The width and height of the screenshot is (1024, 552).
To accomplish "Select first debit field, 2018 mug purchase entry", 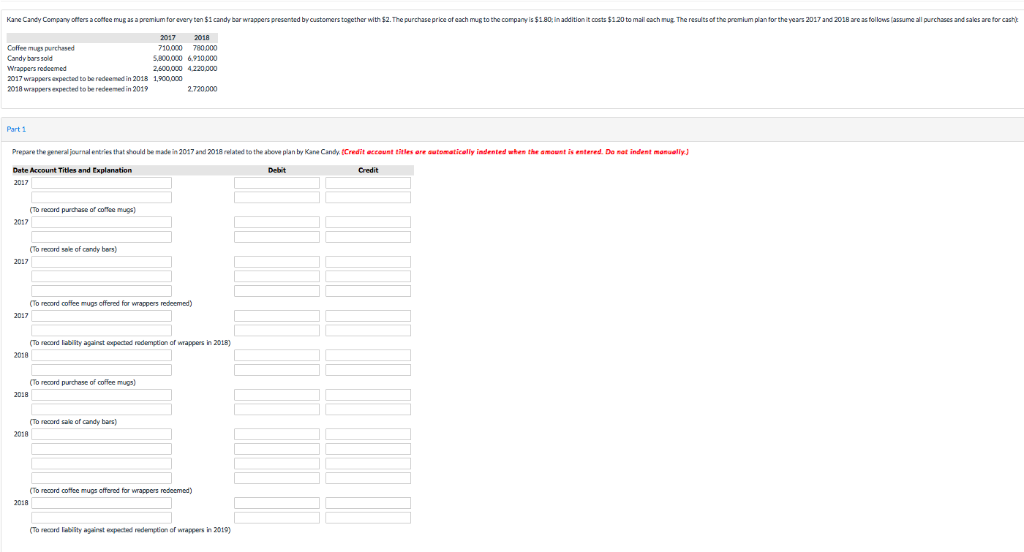I will click(277, 355).
